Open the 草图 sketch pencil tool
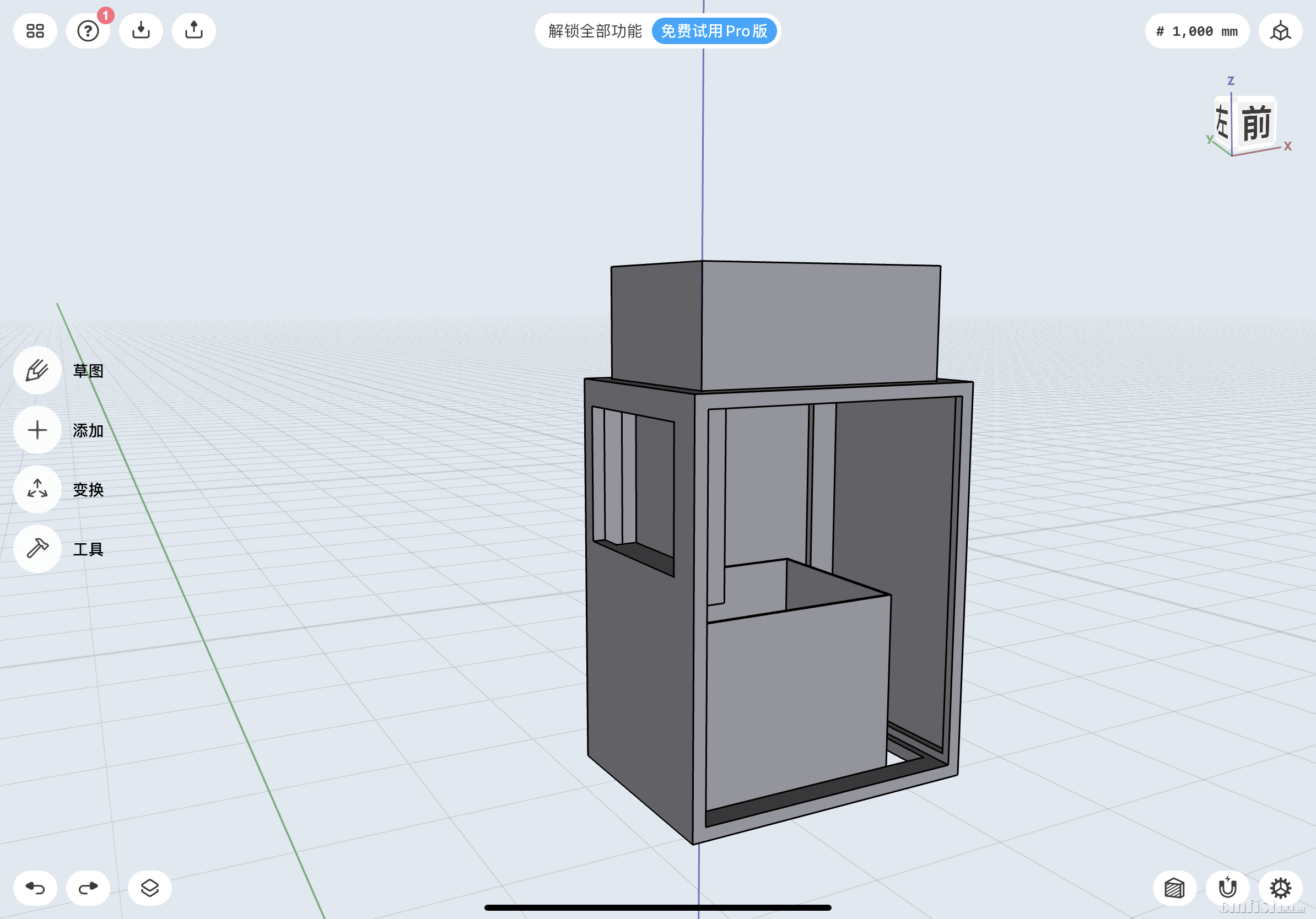Screen dimensions: 1316x919 coord(37,371)
